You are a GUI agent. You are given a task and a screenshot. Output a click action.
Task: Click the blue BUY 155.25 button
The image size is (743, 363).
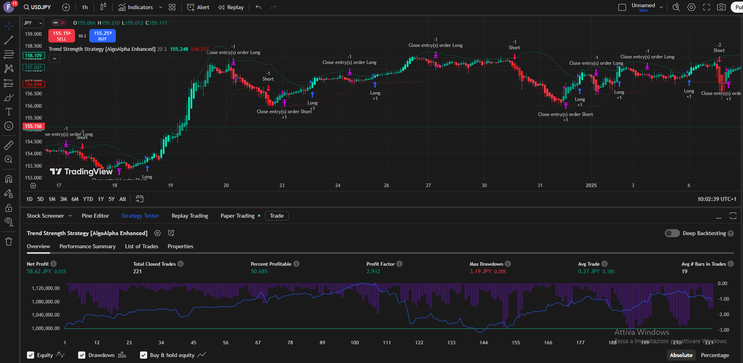coord(102,36)
